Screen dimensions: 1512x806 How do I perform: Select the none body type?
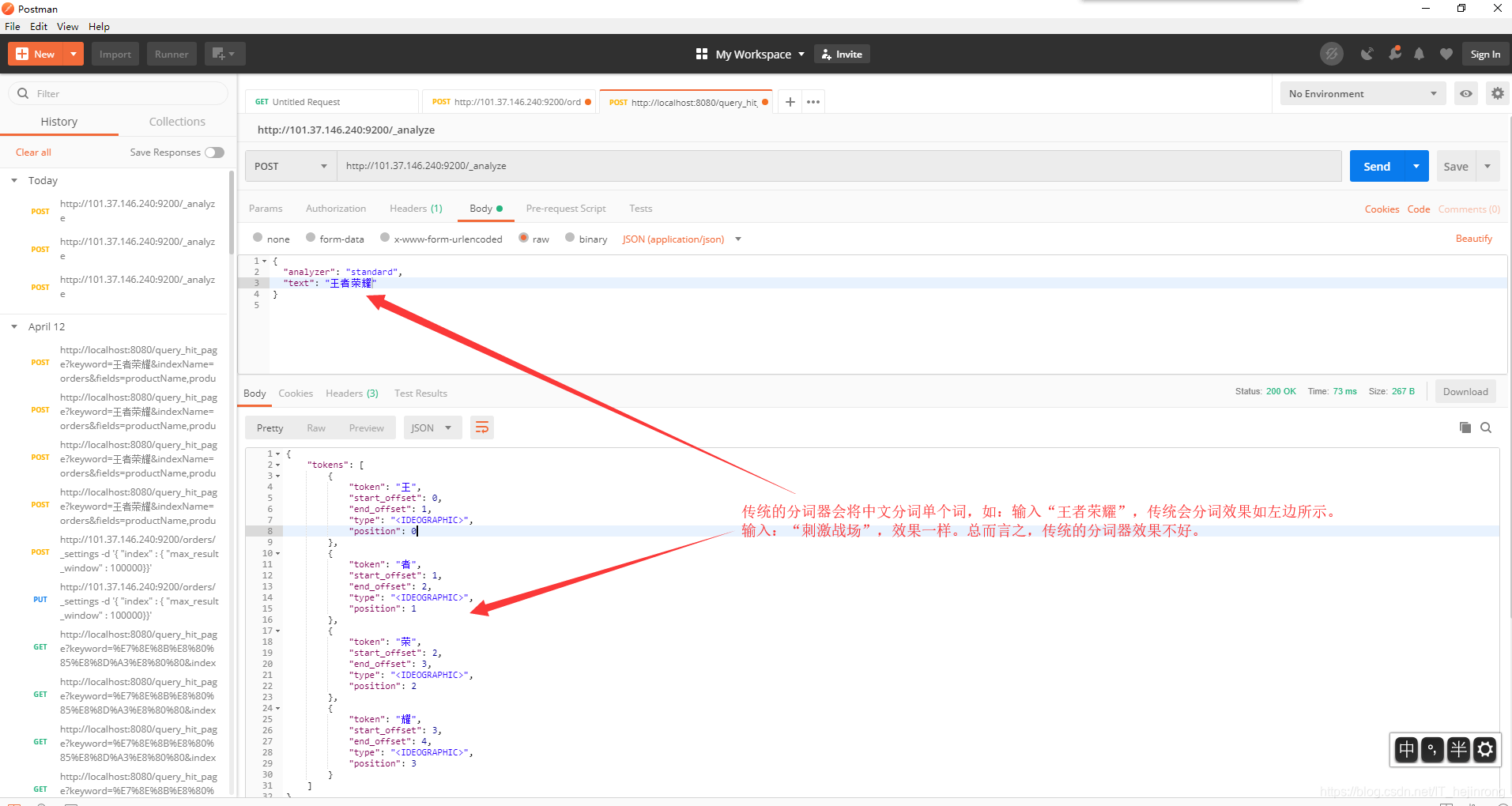pyautogui.click(x=258, y=237)
